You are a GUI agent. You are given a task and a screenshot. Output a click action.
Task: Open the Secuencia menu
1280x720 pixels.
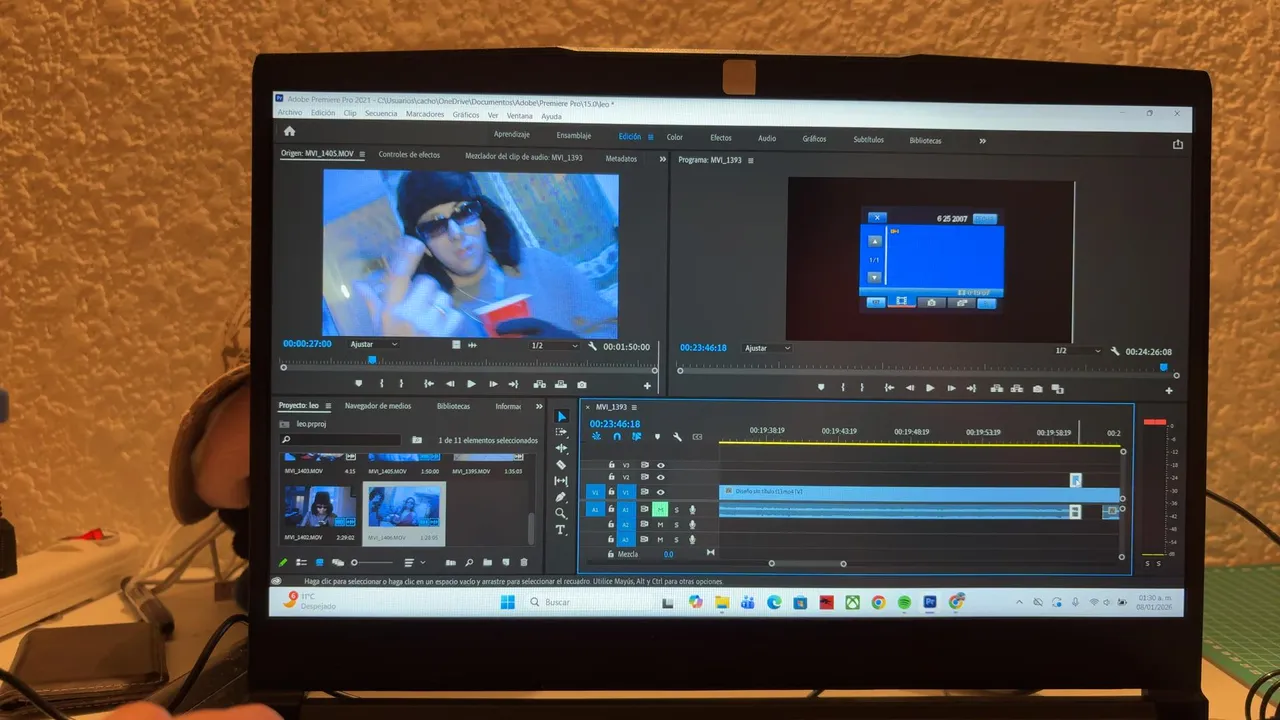(x=380, y=114)
